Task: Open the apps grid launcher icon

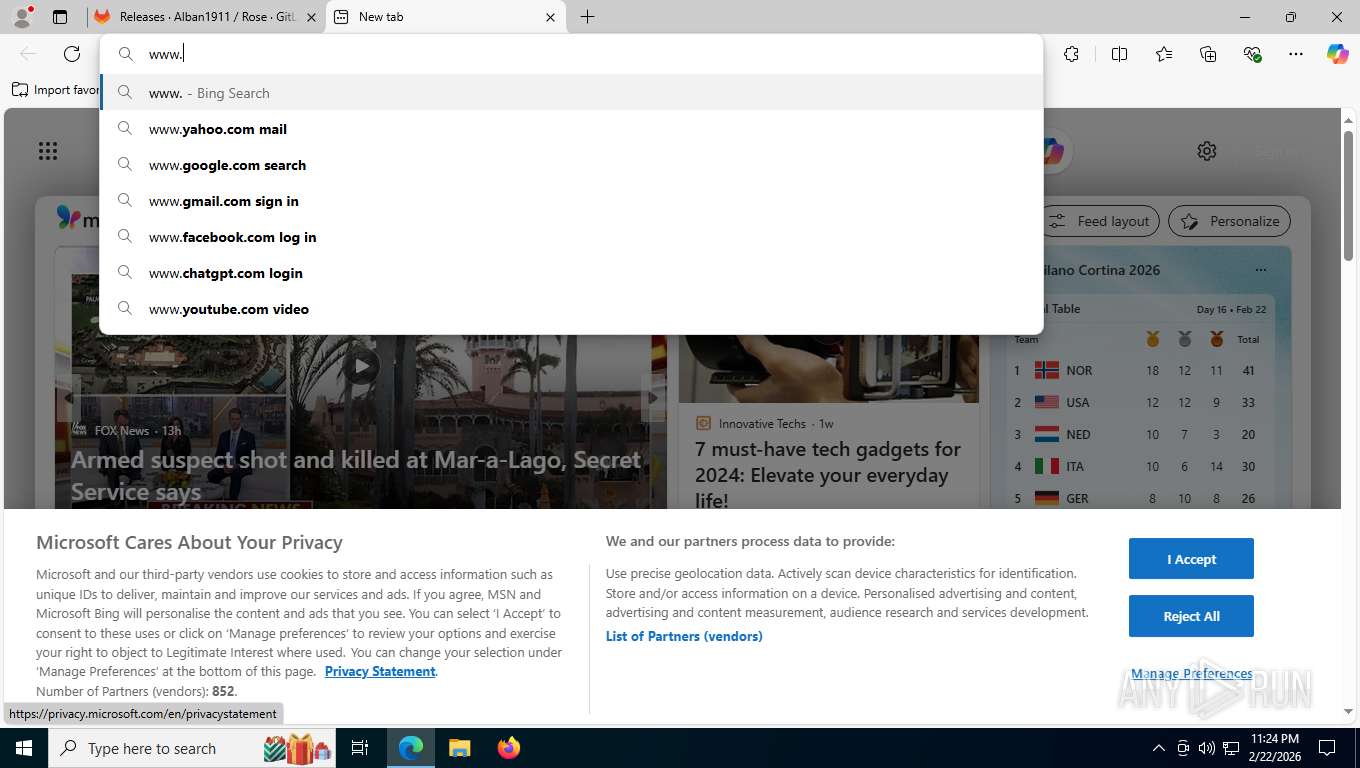Action: click(48, 151)
